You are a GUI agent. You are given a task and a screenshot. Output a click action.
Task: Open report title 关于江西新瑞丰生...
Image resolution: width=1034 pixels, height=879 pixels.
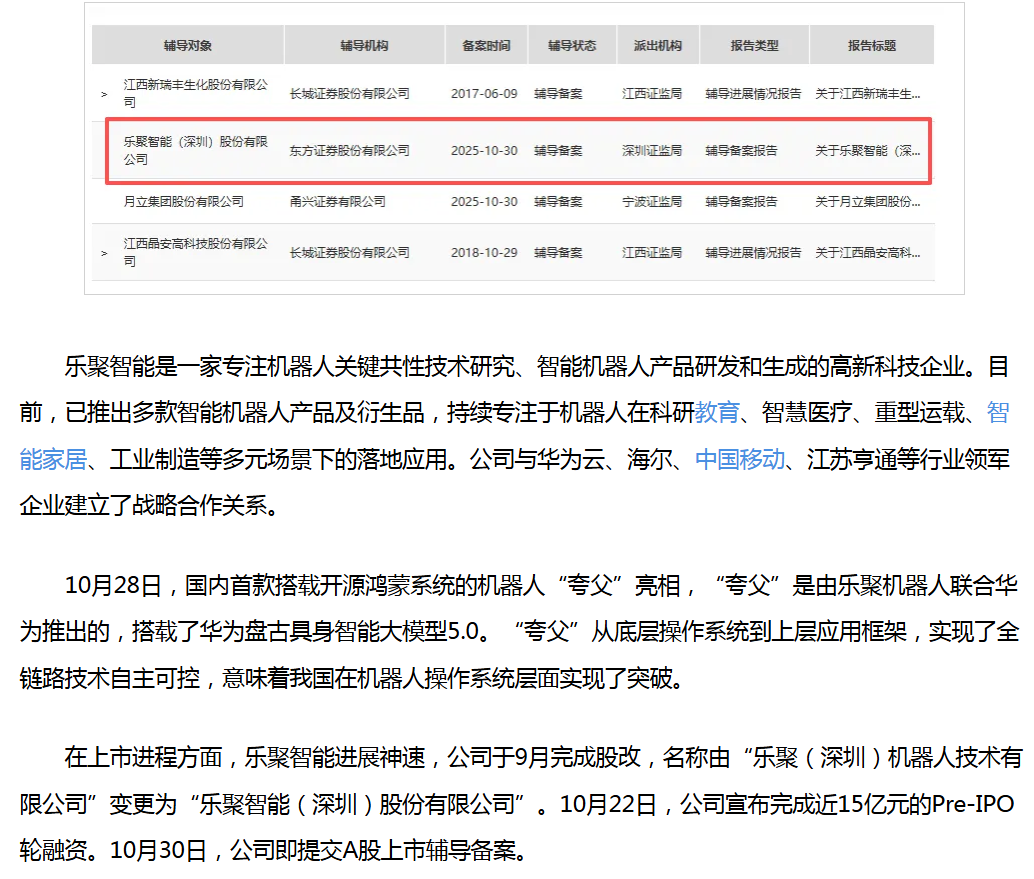pos(868,94)
